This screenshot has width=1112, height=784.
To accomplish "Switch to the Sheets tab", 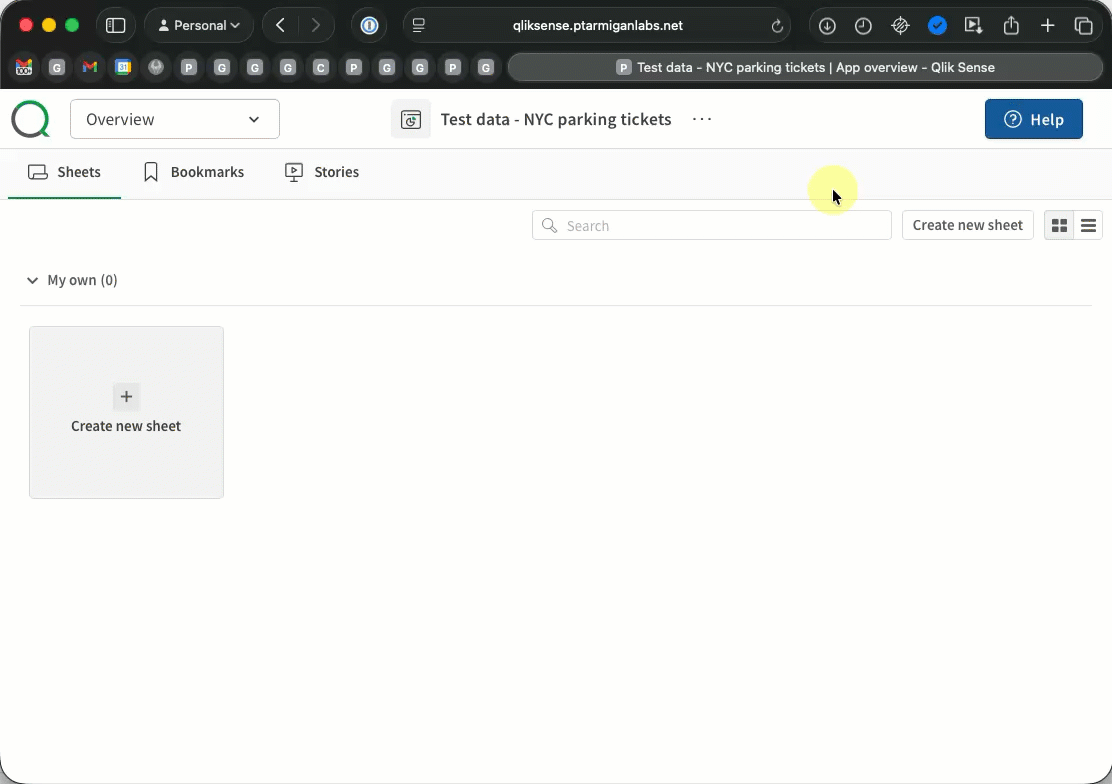I will tap(65, 172).
